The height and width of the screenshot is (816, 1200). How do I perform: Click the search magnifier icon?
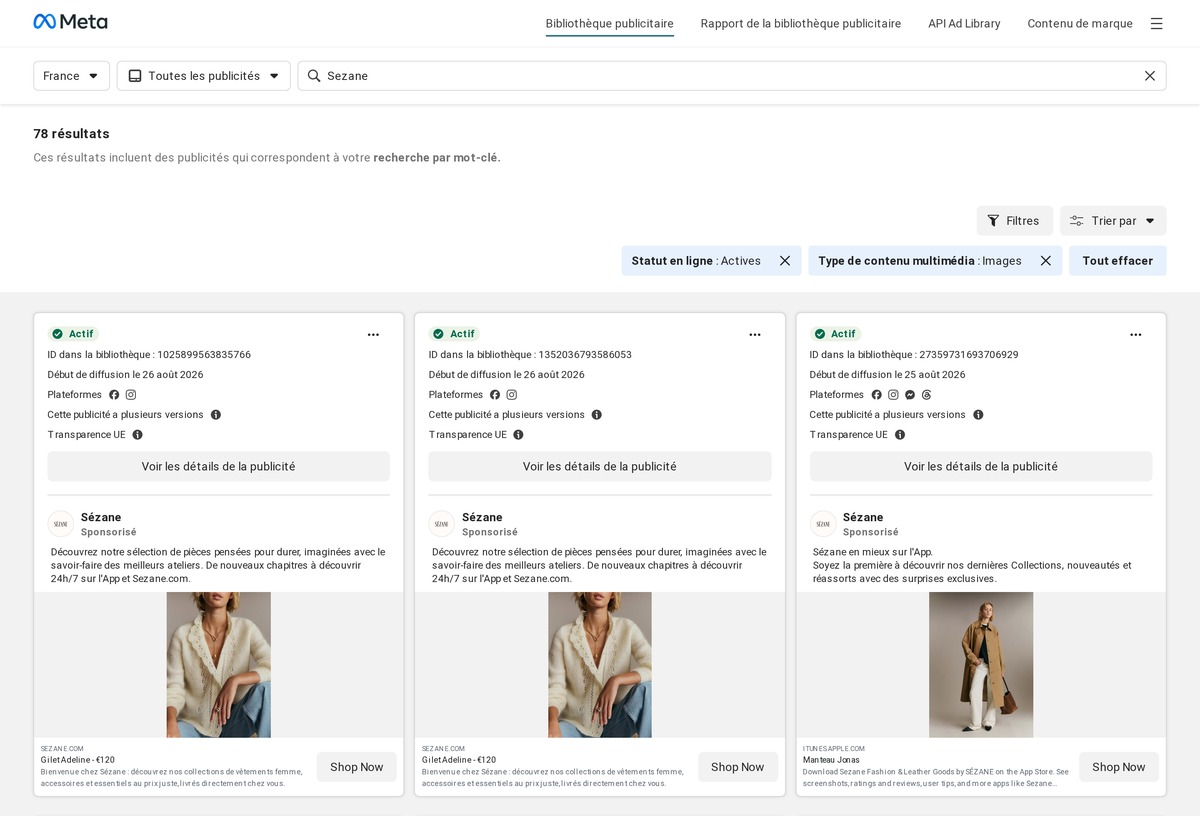click(x=314, y=76)
